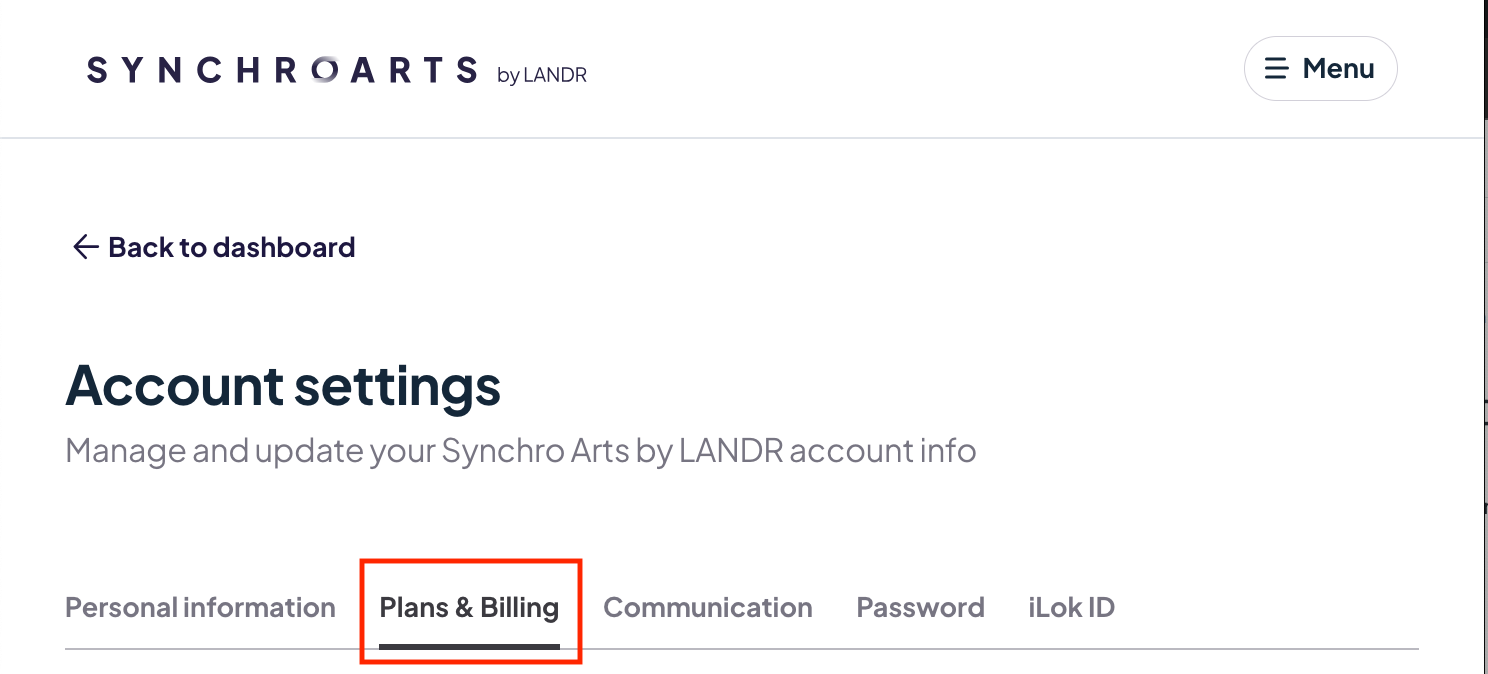Click the word "Billing" in the active tab

(519, 607)
